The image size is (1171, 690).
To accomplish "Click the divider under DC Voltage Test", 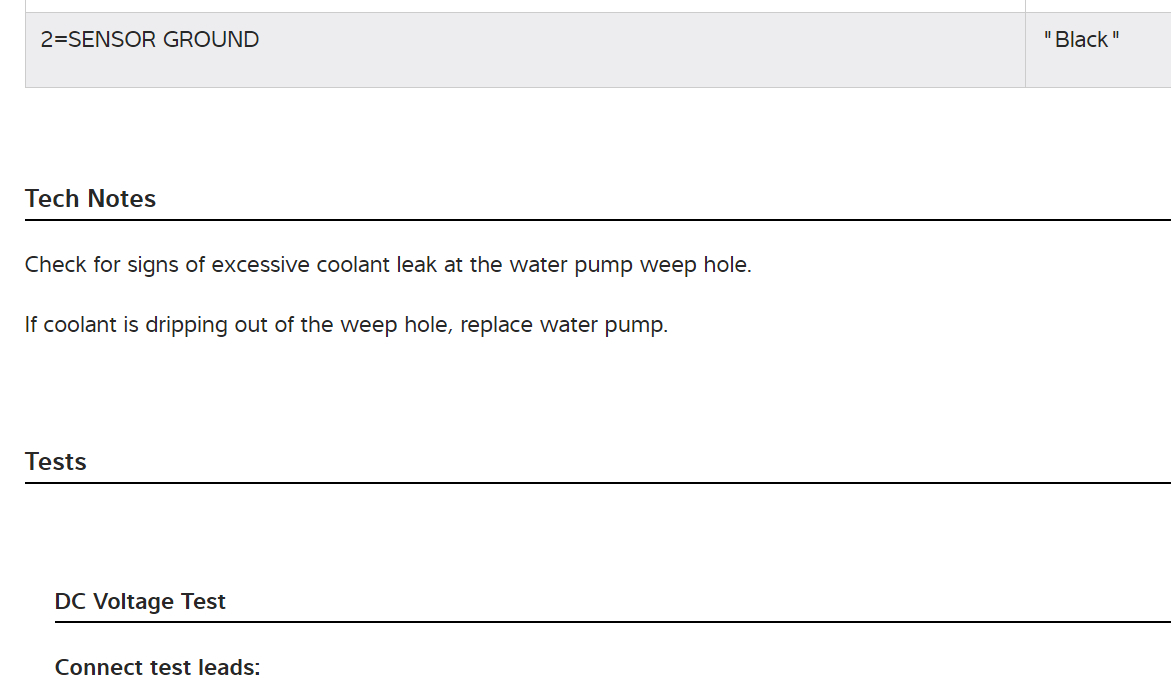I will [x=612, y=622].
